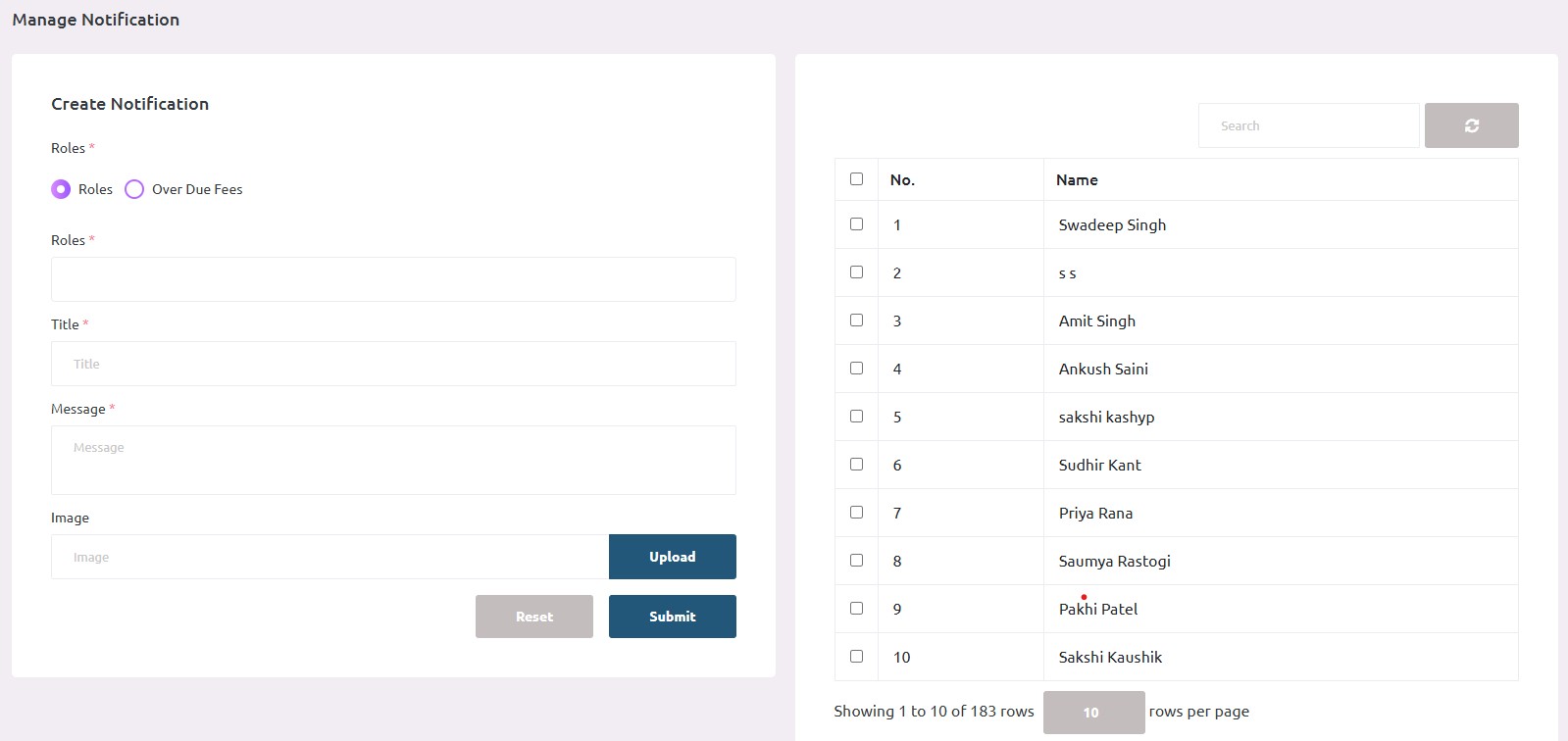
Task: Tick the checkbox next to Amit Singh
Action: point(856,321)
